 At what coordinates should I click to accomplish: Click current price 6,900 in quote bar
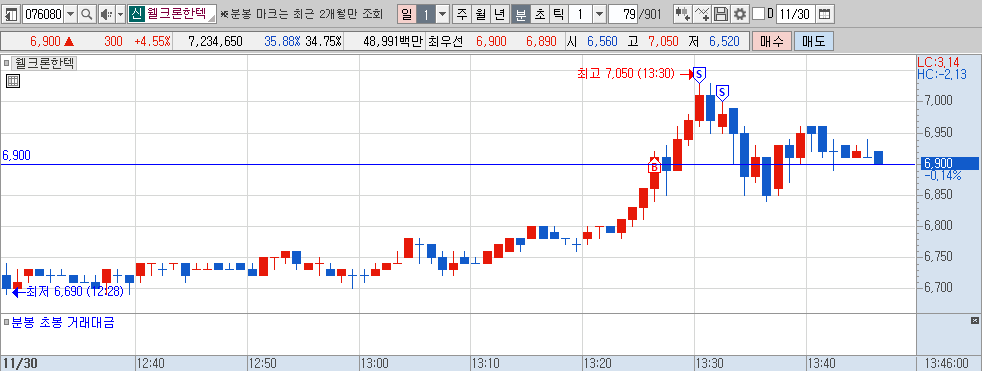tap(45, 41)
